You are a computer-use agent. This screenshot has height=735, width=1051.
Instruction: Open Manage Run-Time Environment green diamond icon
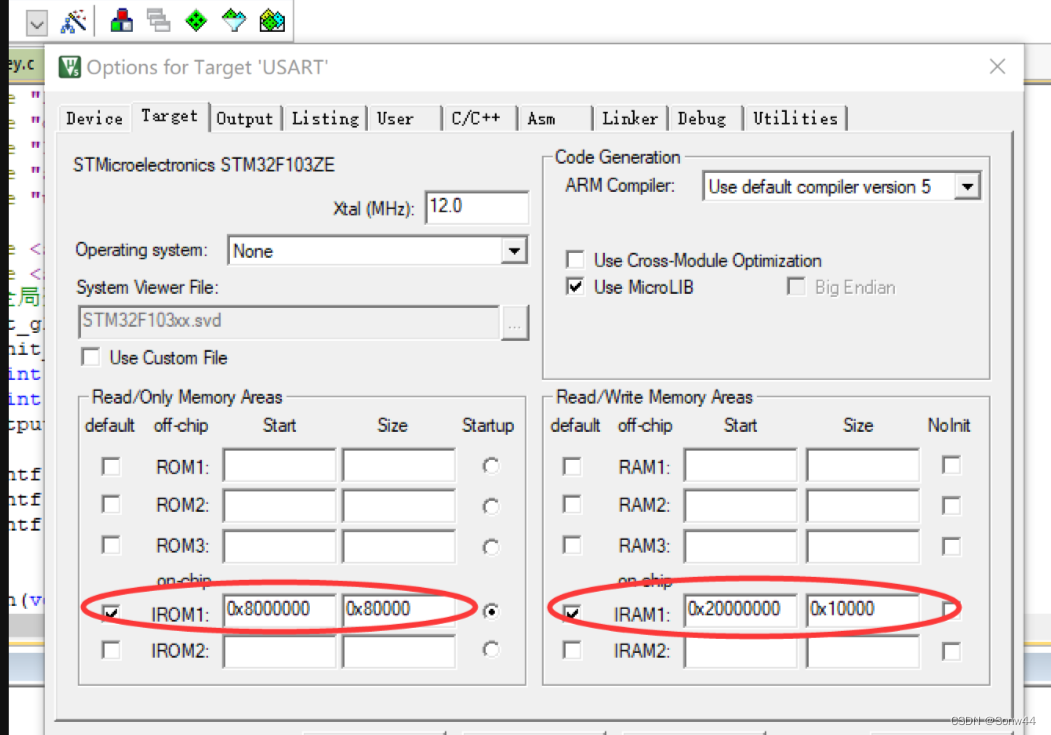(x=196, y=21)
